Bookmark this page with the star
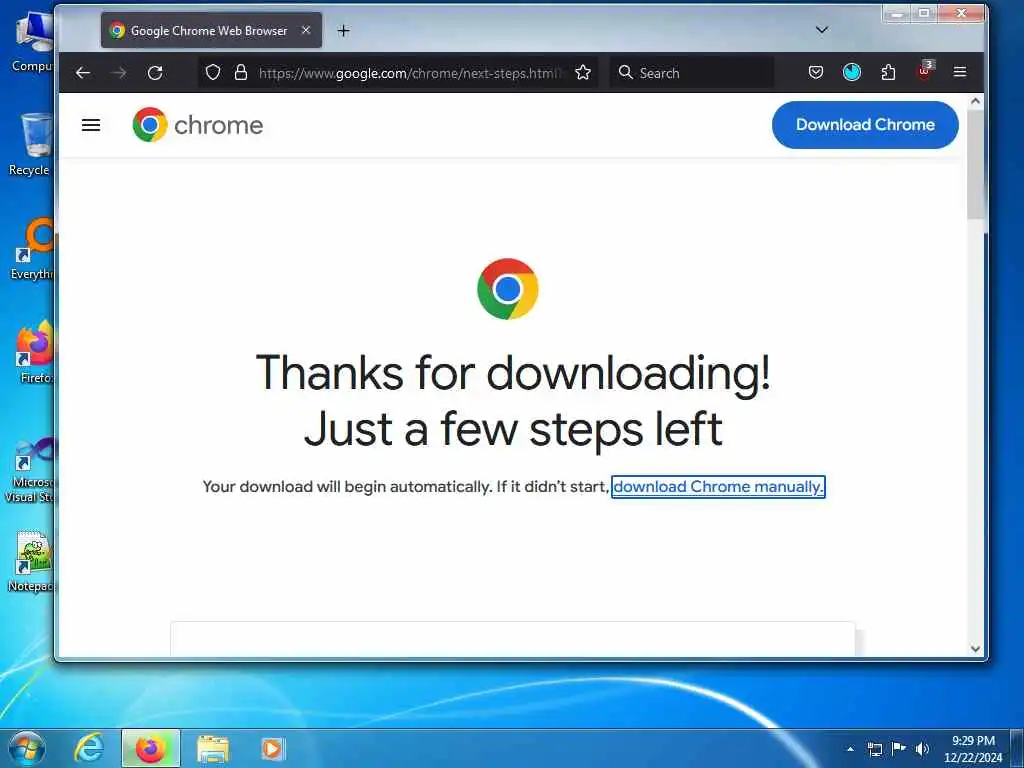 click(x=583, y=72)
